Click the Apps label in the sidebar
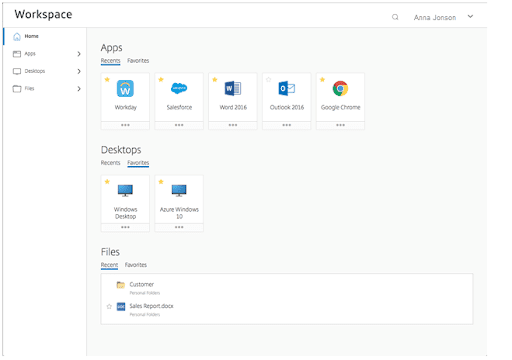Viewport: 512px width, 360px height. 30,54
